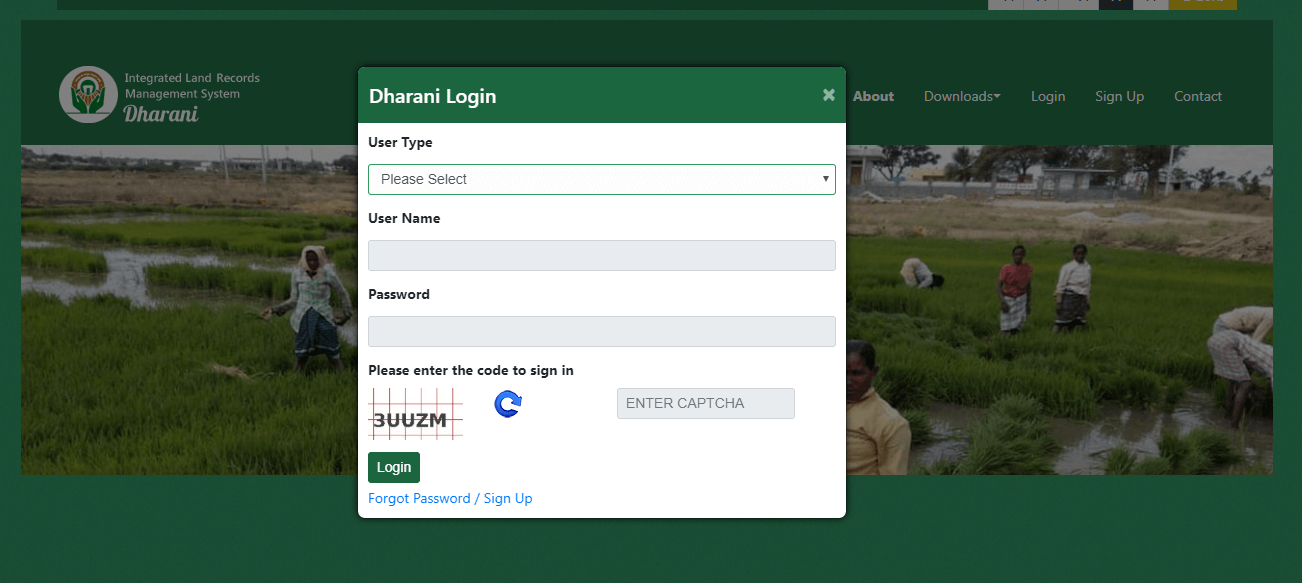
Task: Open Sign Up from the navigation bar
Action: 1119,96
